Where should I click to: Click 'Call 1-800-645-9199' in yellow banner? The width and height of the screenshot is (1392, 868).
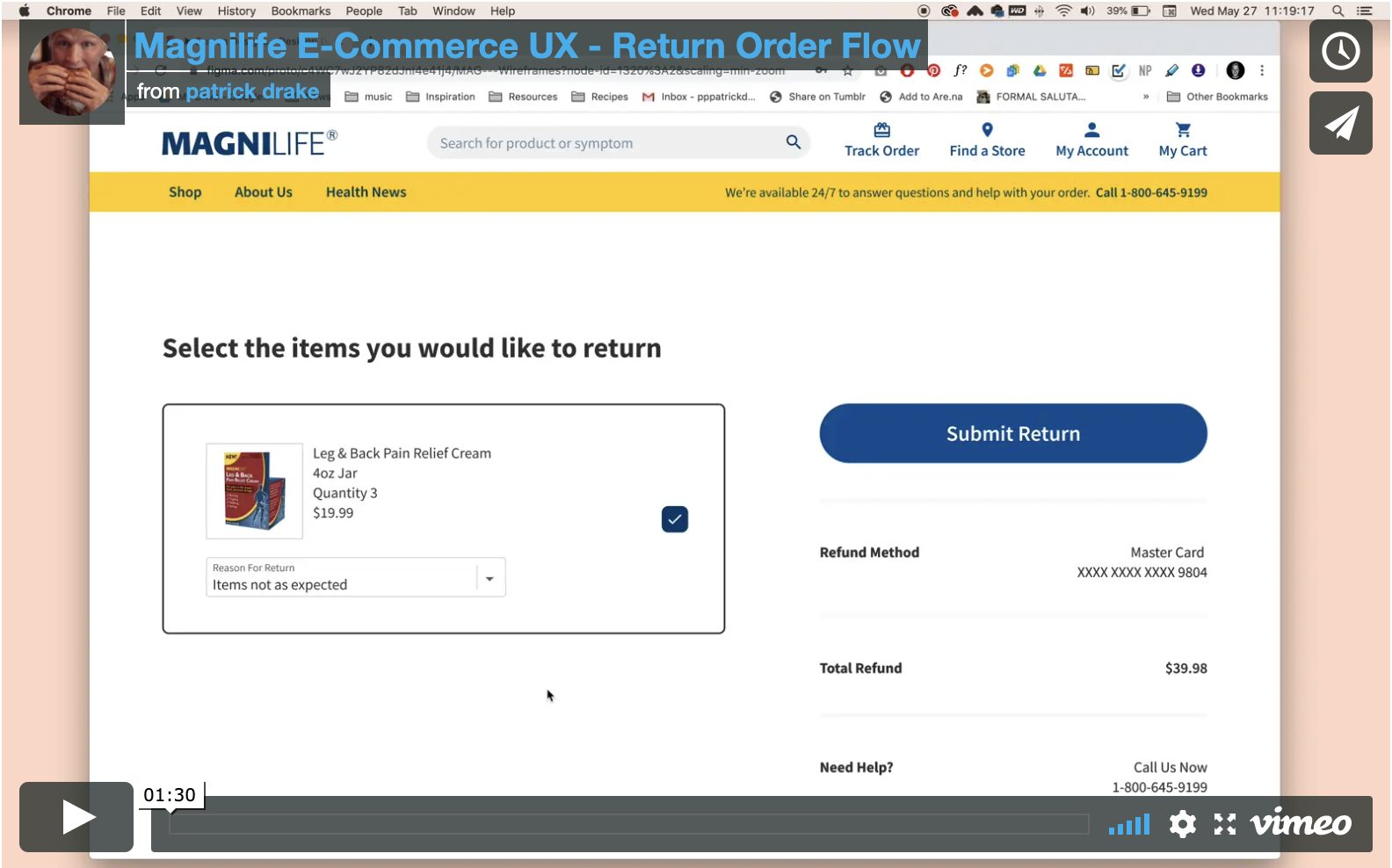point(1151,192)
